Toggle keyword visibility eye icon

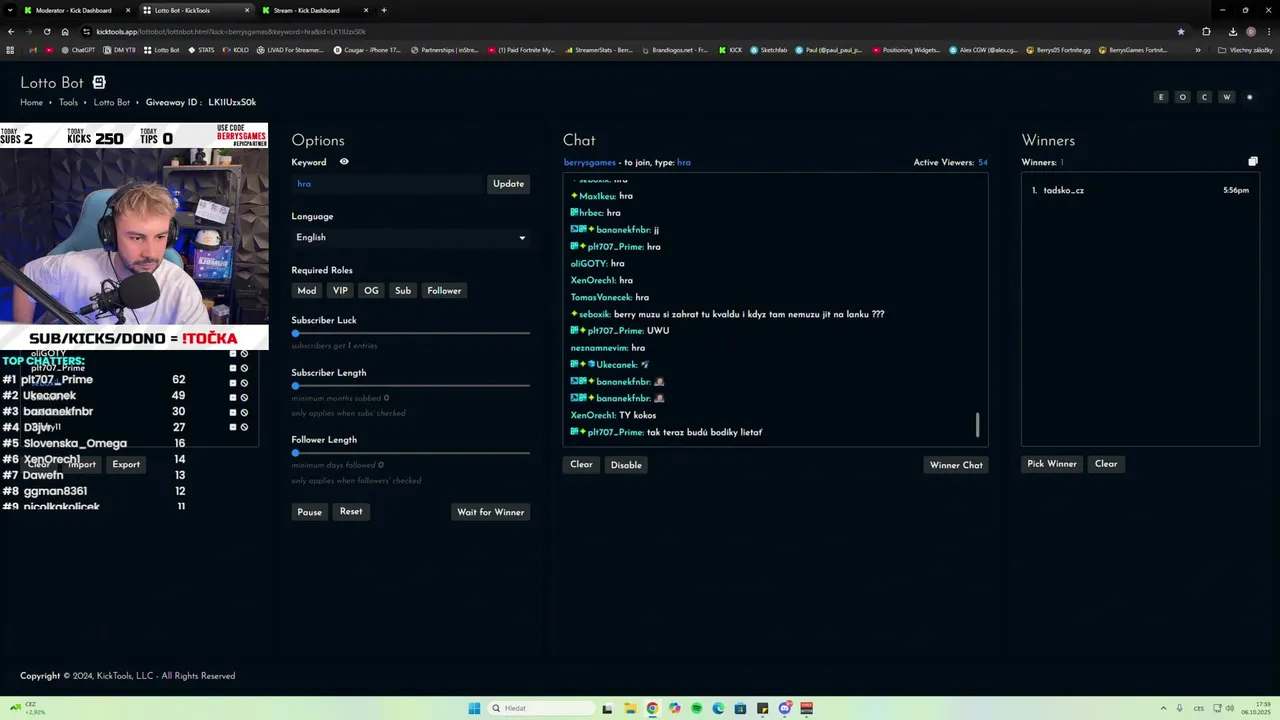tap(344, 162)
